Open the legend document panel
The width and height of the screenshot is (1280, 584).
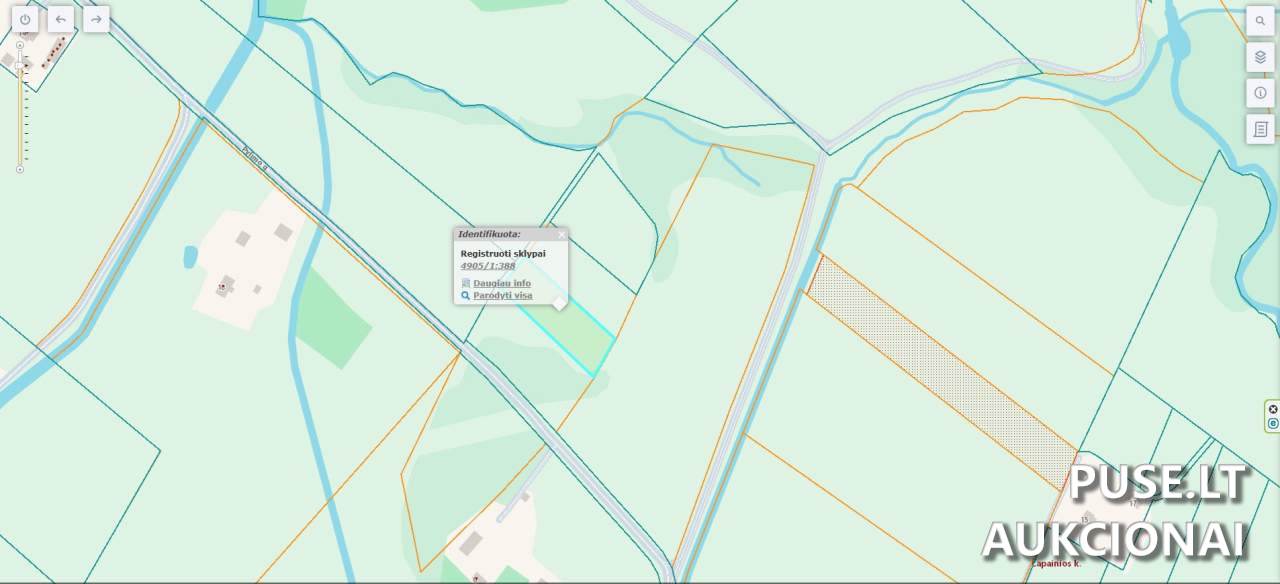tap(1260, 129)
